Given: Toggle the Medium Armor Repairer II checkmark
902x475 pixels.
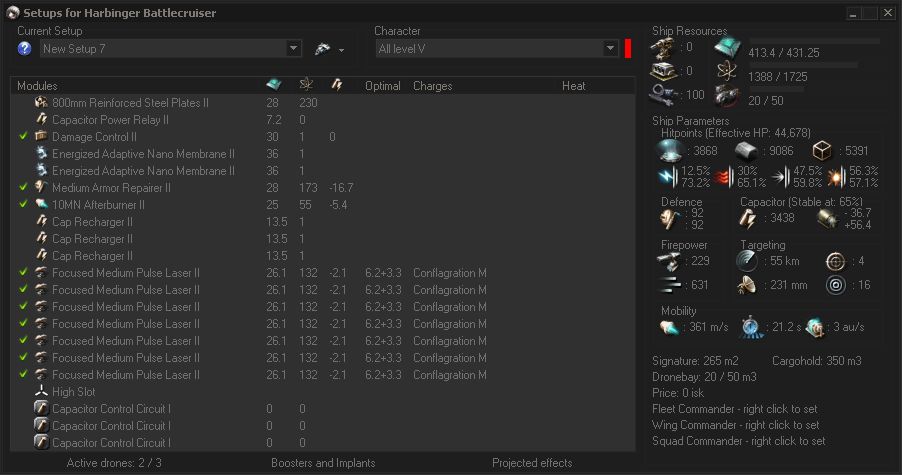Looking at the screenshot, I should coord(23,187).
